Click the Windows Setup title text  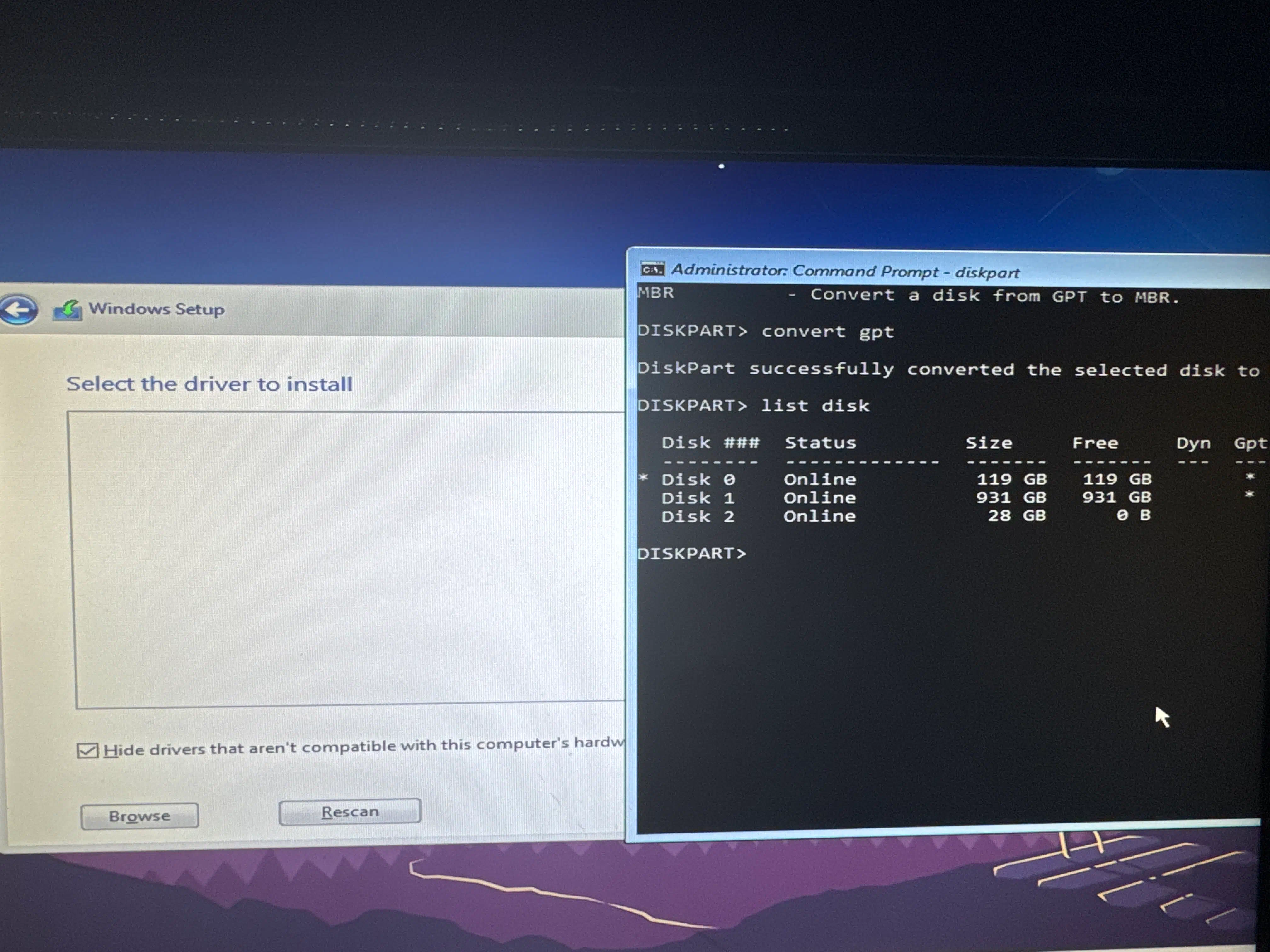coord(156,309)
